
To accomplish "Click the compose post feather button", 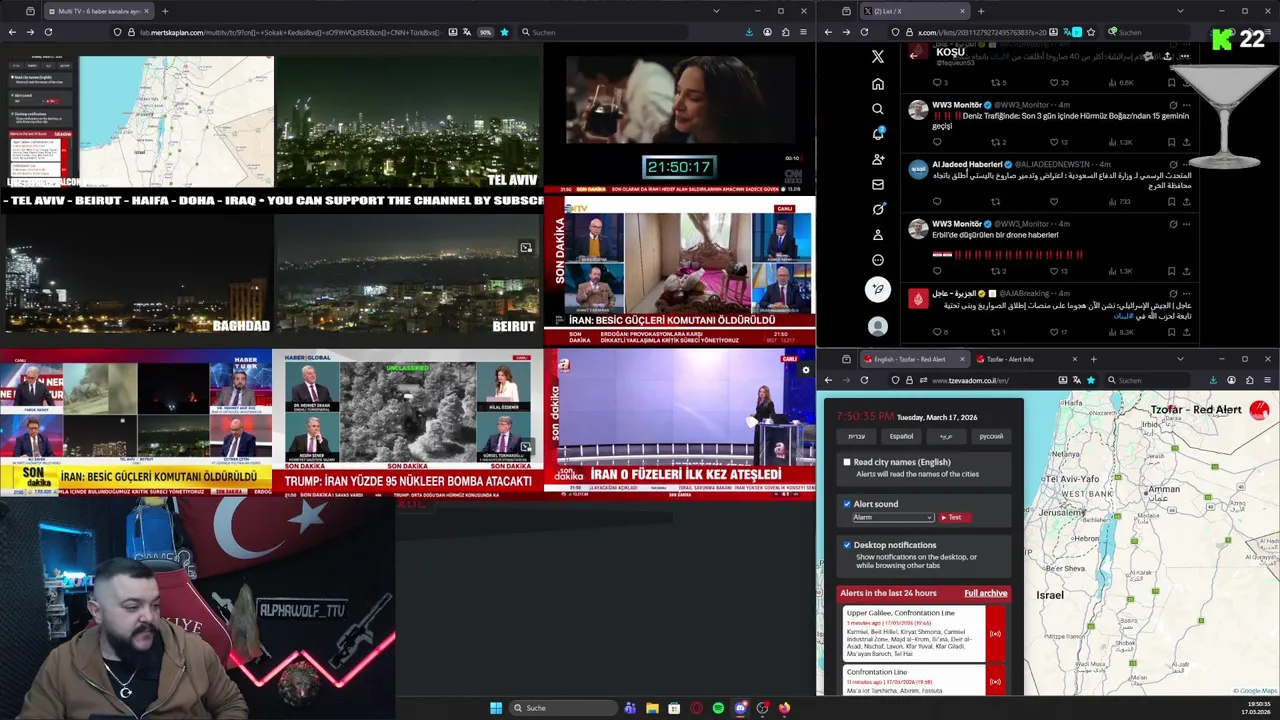I will pos(877,290).
